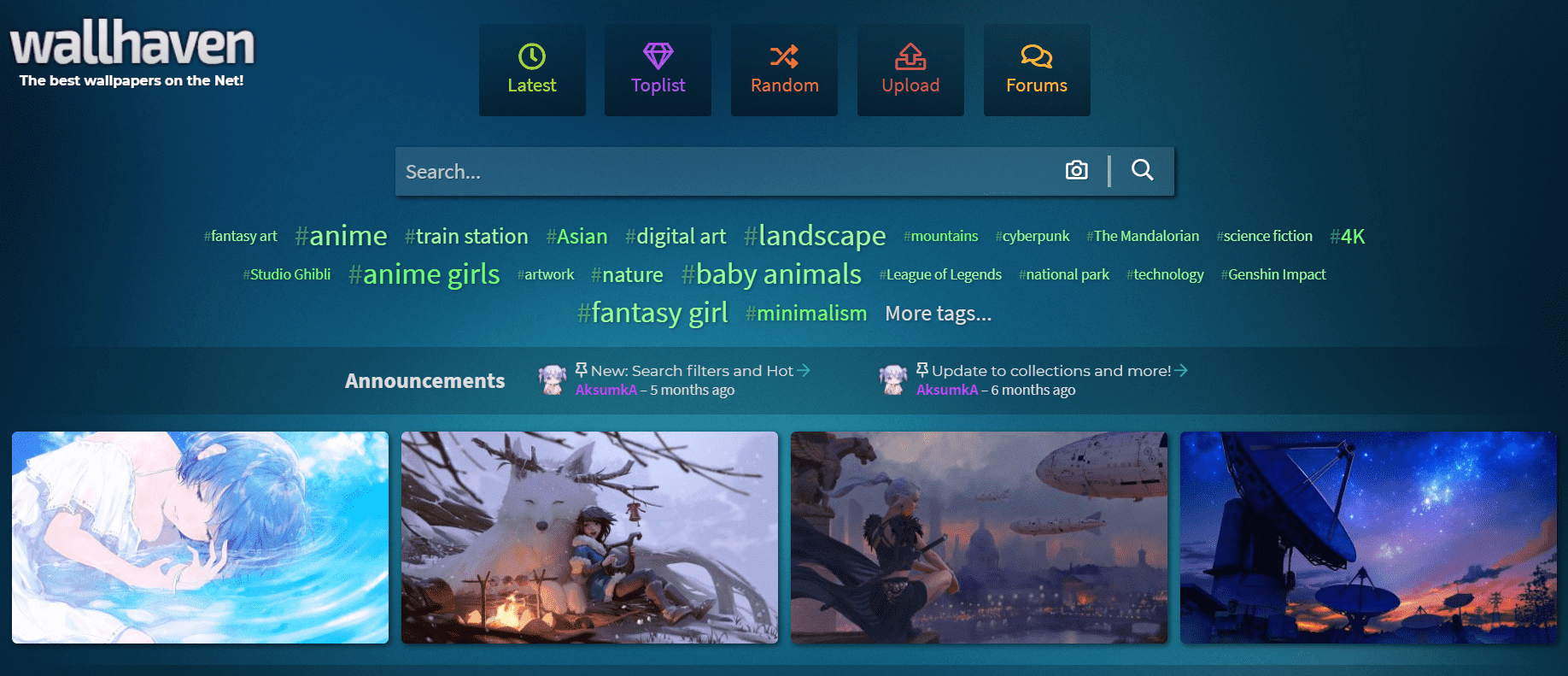Select the #national park tag
The height and width of the screenshot is (676, 1568).
click(x=1063, y=274)
